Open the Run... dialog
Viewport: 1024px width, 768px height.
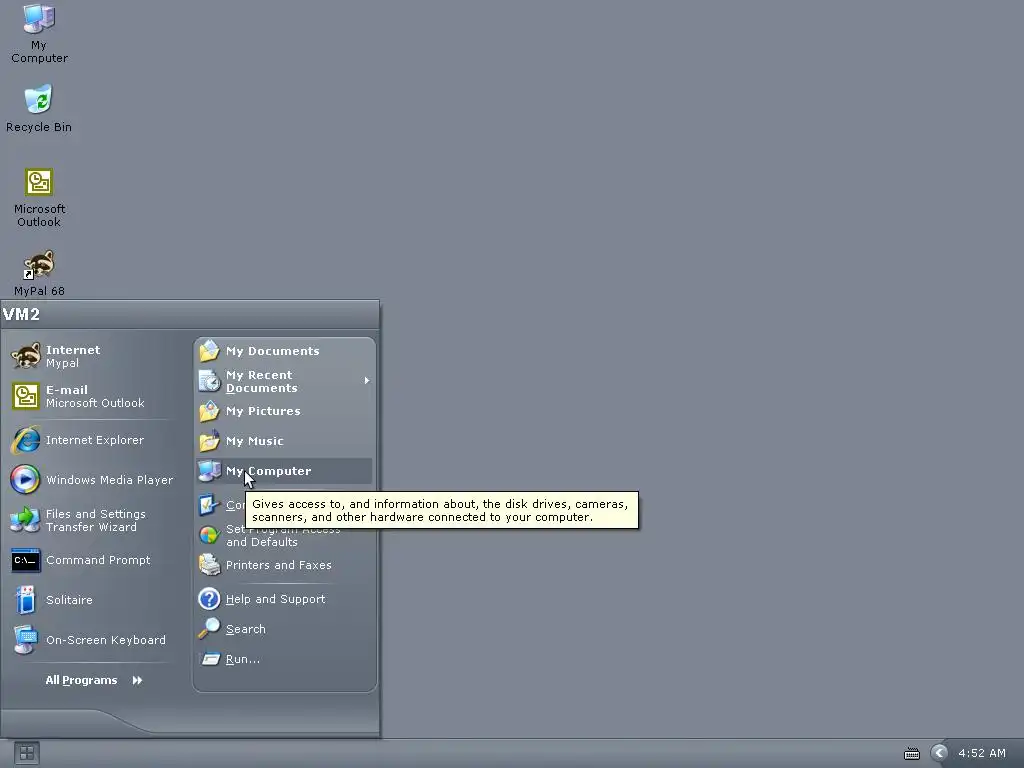pos(284,660)
